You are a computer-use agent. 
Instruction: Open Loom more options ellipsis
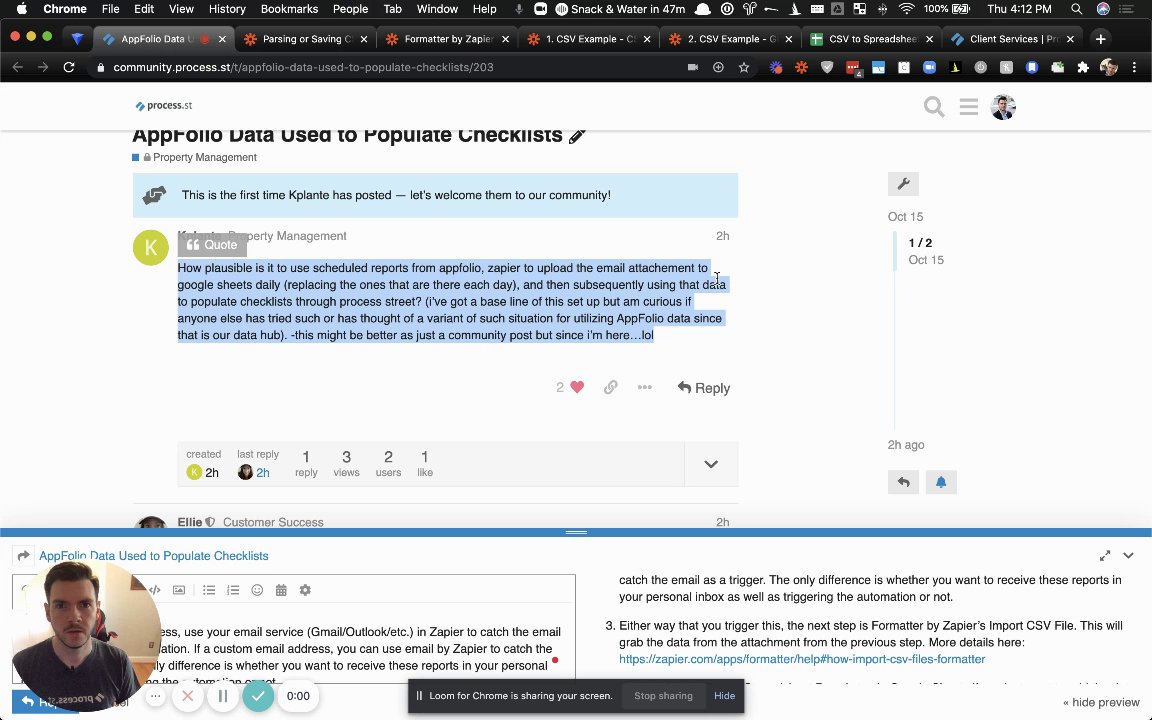pyautogui.click(x=155, y=696)
